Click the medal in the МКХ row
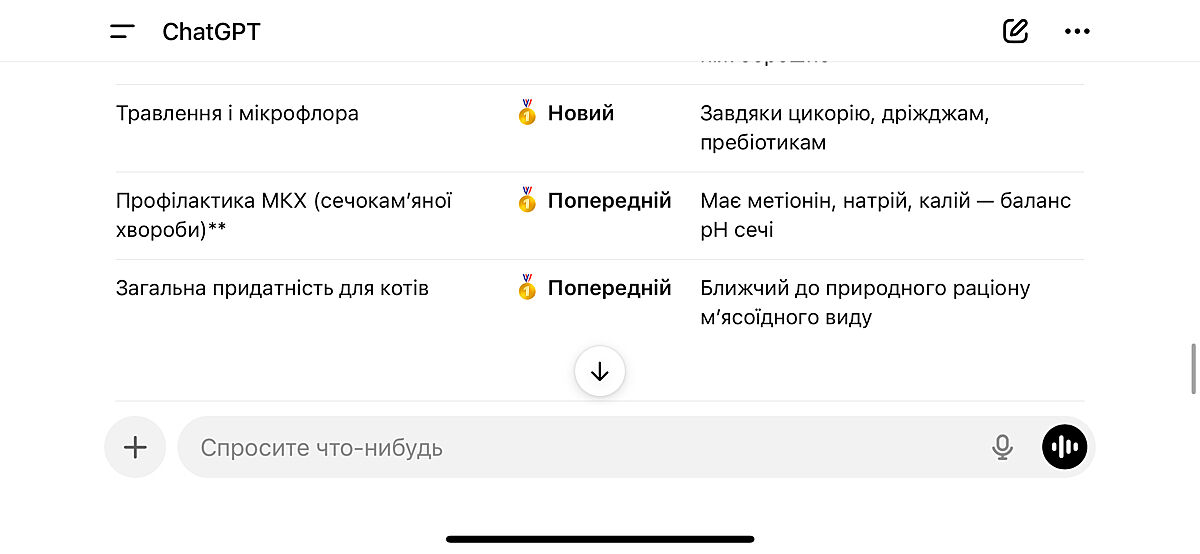This screenshot has width=1200, height=554. (527, 201)
